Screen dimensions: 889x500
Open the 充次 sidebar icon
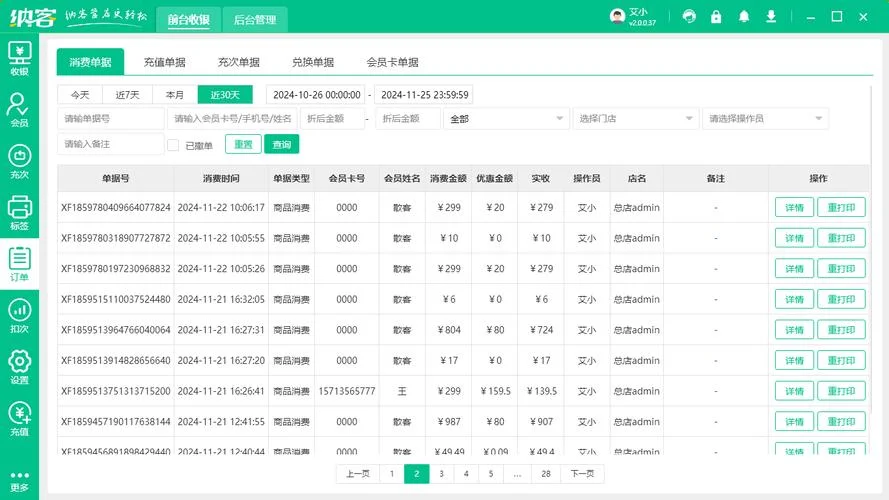(19, 162)
